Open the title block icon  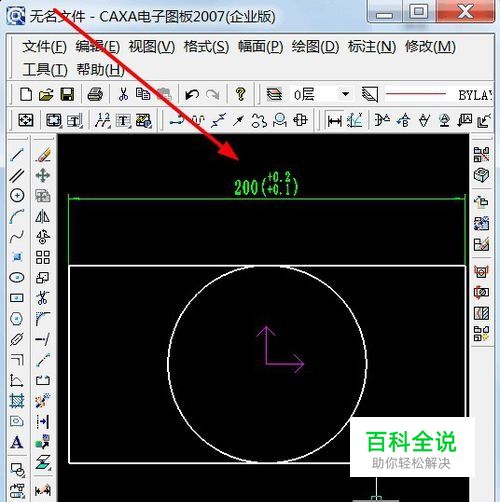point(74,120)
